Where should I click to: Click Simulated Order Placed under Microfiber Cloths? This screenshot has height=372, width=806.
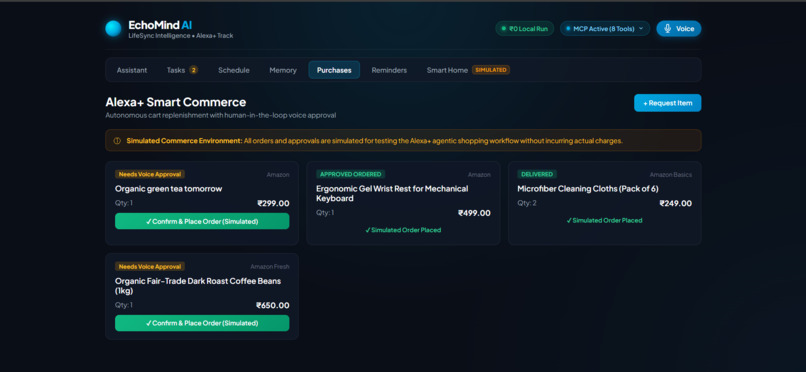(x=604, y=220)
